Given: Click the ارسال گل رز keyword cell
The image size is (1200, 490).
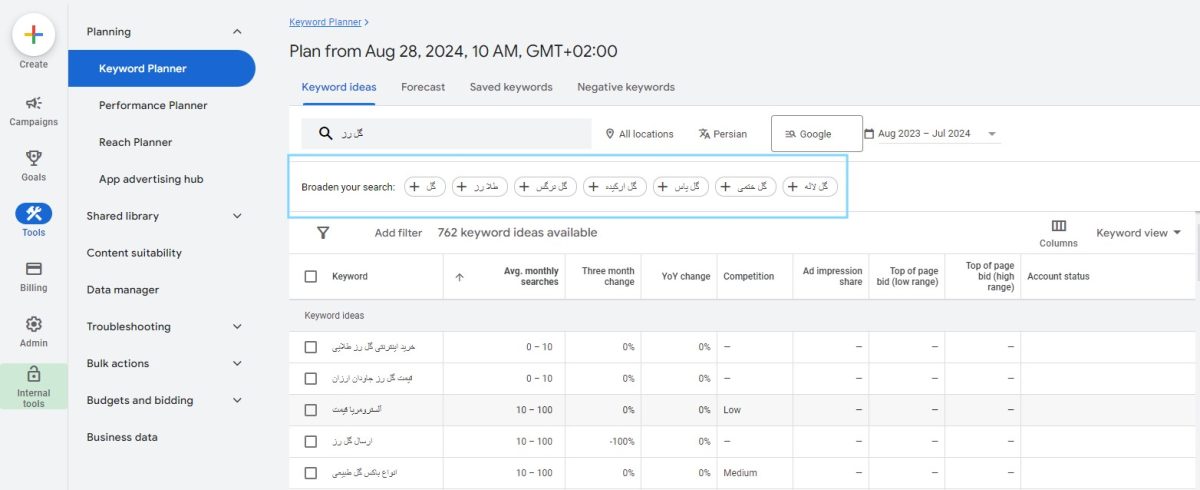Looking at the screenshot, I should coord(352,441).
